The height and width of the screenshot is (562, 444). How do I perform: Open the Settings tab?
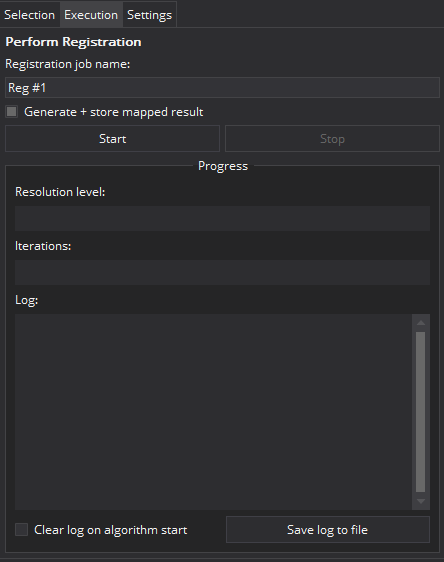149,15
